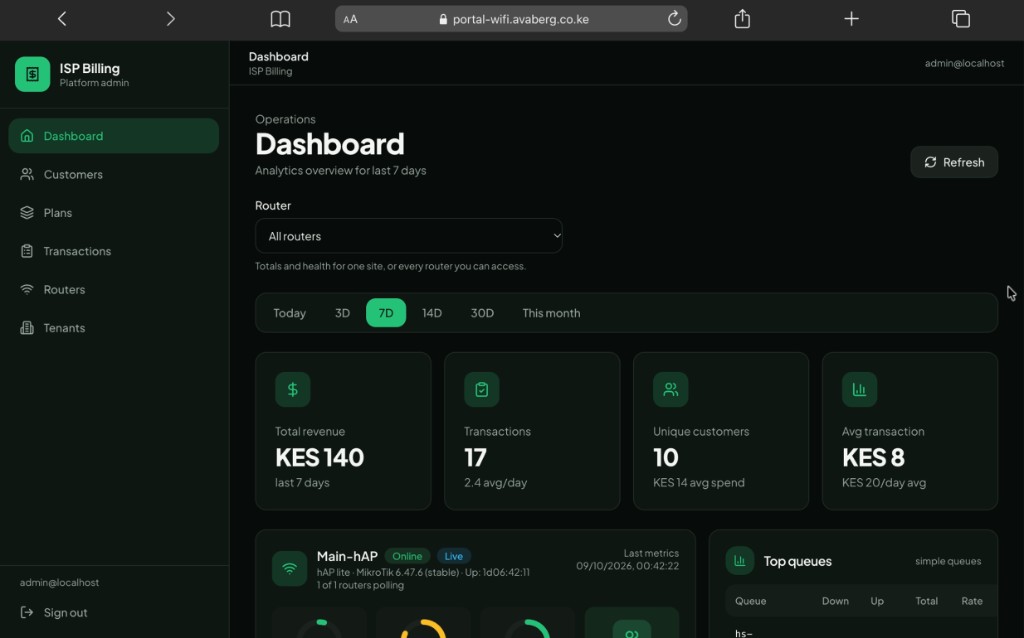Viewport: 1024px width, 638px height.
Task: Open Transactions in the sidebar
Action: click(x=114, y=251)
